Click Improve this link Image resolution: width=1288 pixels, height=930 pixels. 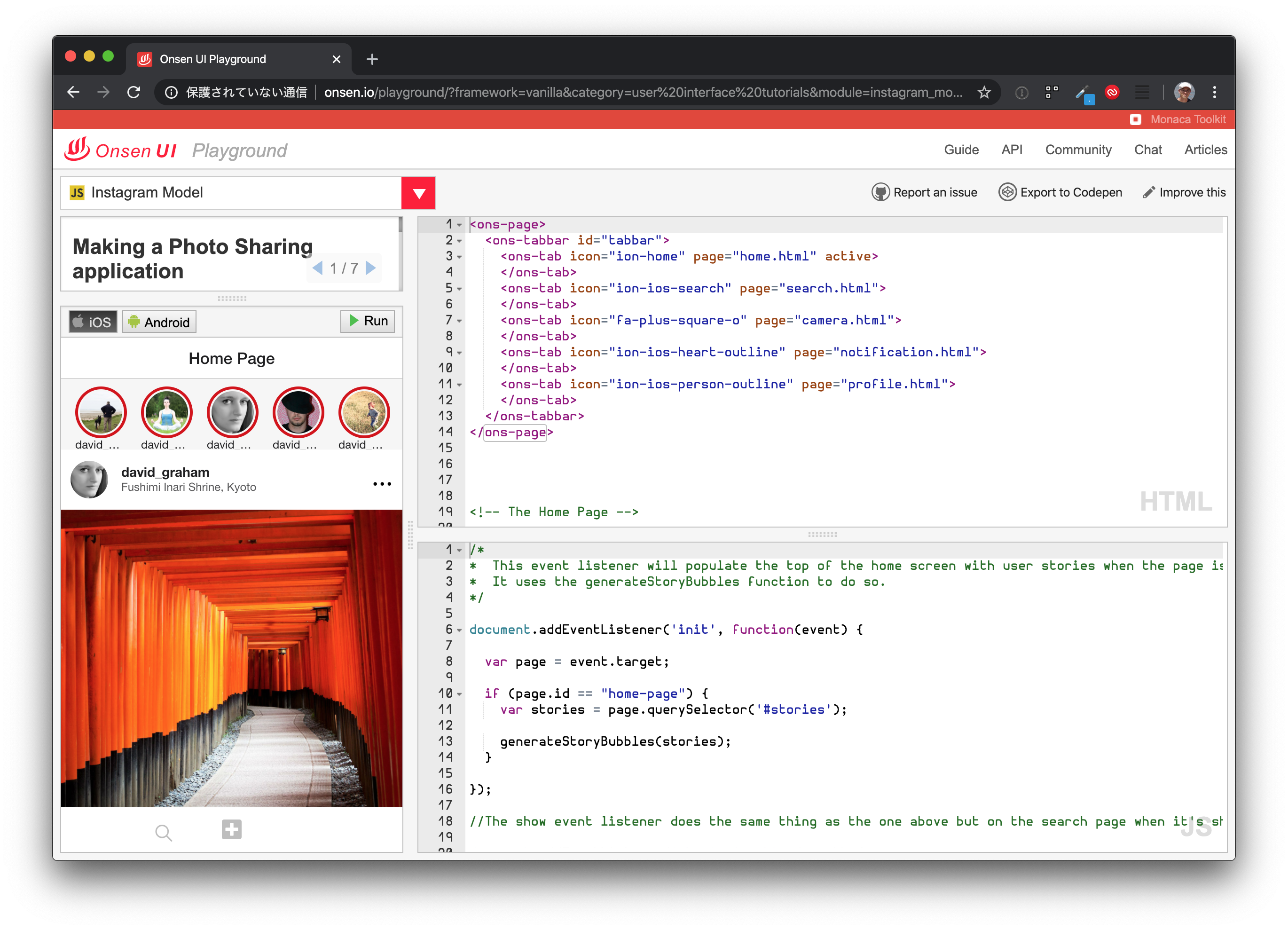[x=1184, y=193]
